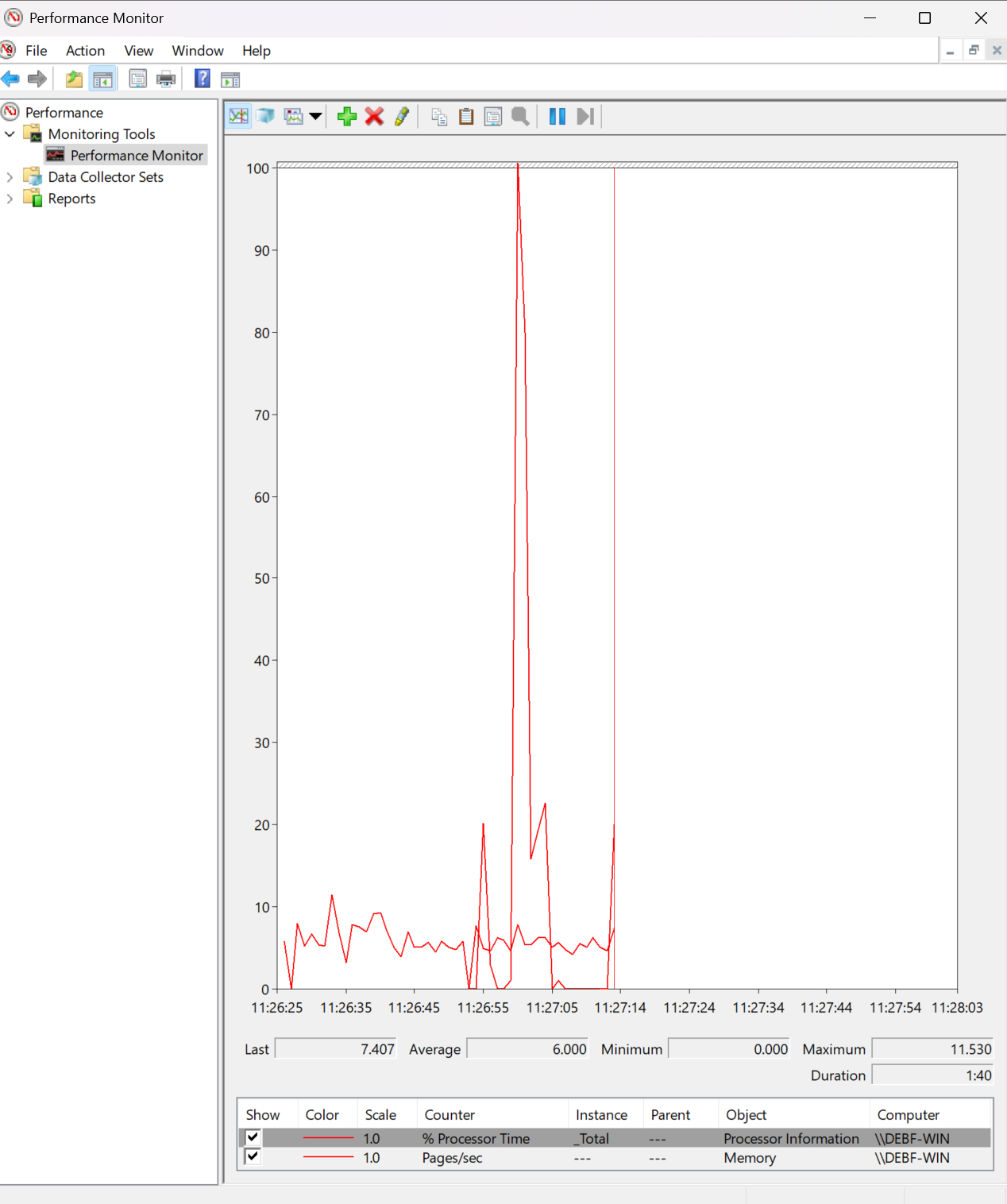The height and width of the screenshot is (1204, 1007).
Task: Expand the Data Collector Sets node
Action: tap(10, 177)
